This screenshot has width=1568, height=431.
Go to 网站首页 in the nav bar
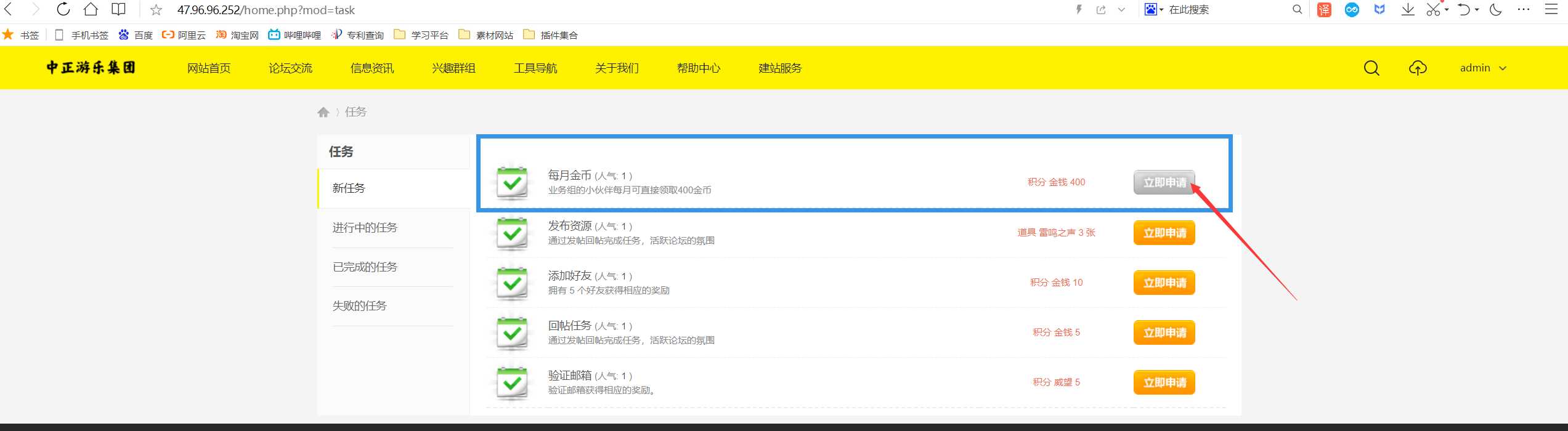tap(209, 68)
